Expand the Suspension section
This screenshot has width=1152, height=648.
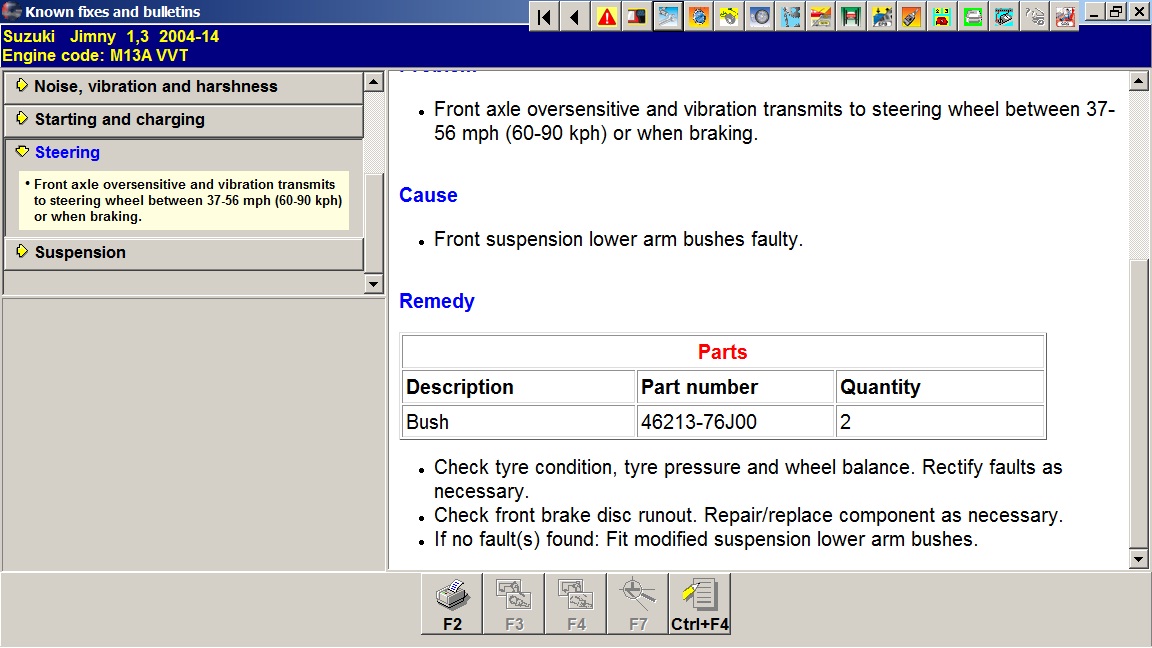pyautogui.click(x=80, y=253)
